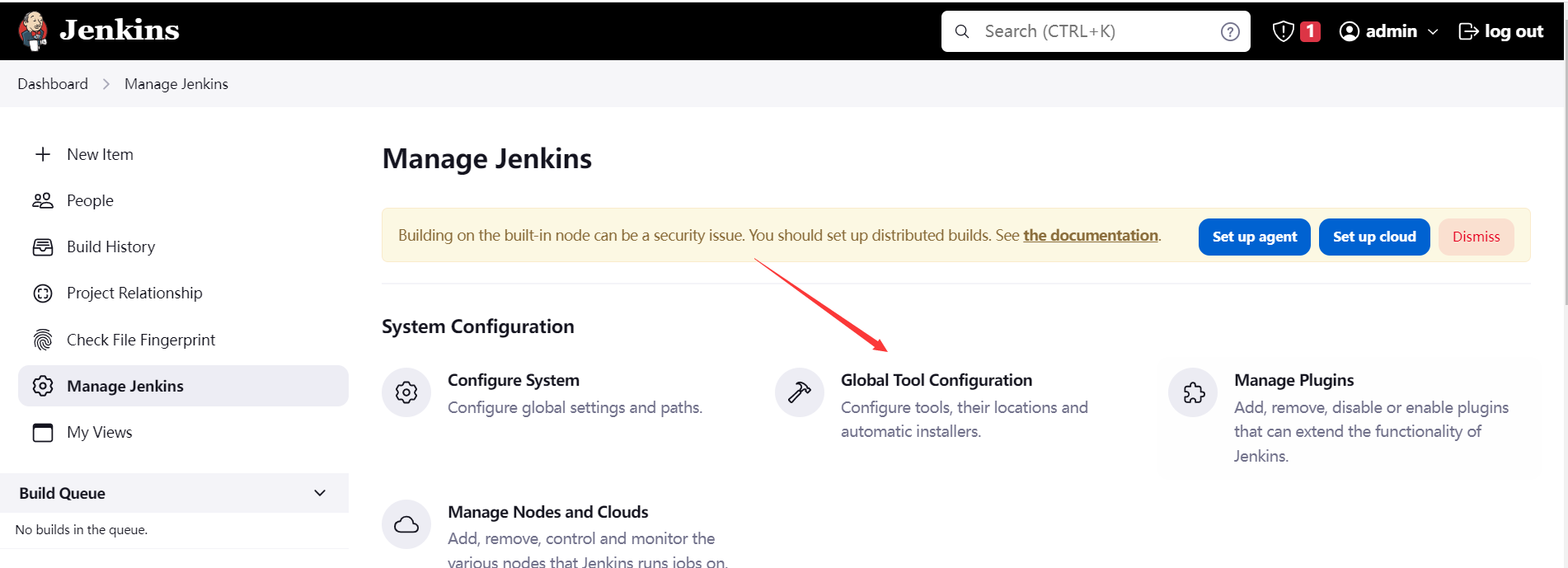This screenshot has width=1568, height=568.
Task: Open the documentation link in warning banner
Action: click(x=1091, y=235)
